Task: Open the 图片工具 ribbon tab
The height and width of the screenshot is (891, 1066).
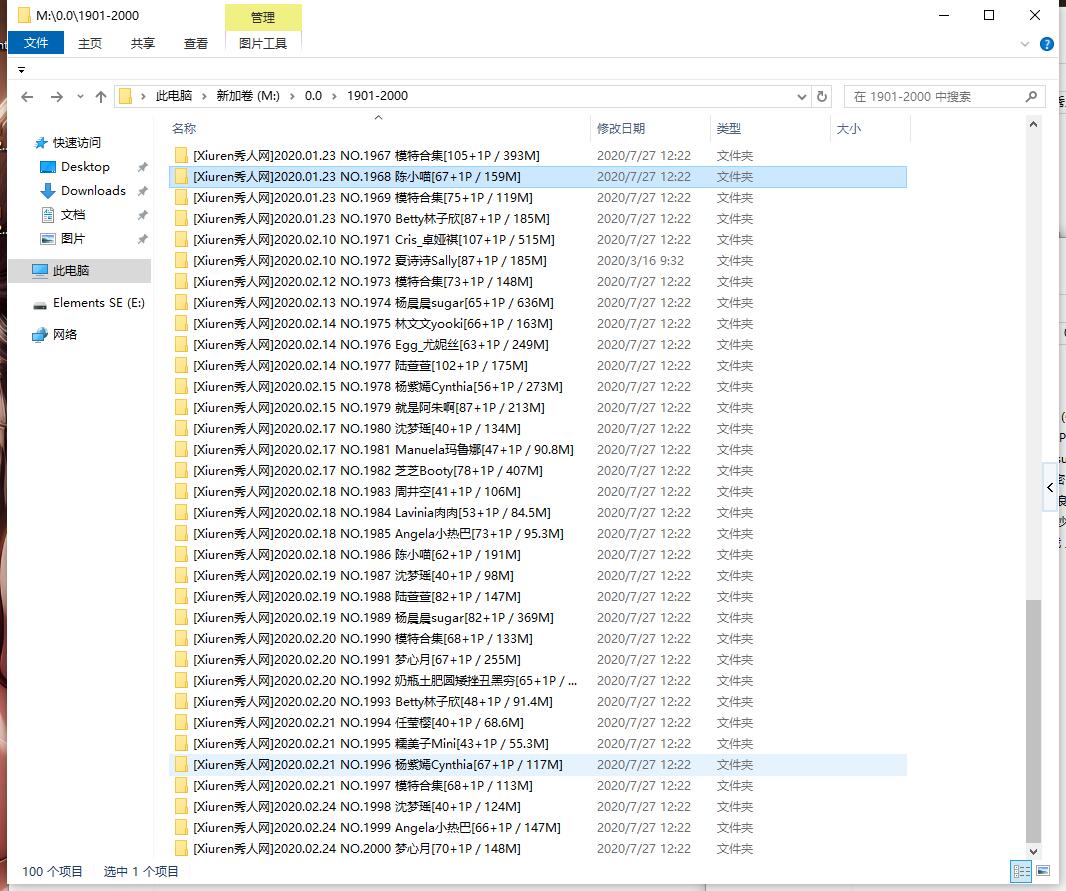Action: 262,43
